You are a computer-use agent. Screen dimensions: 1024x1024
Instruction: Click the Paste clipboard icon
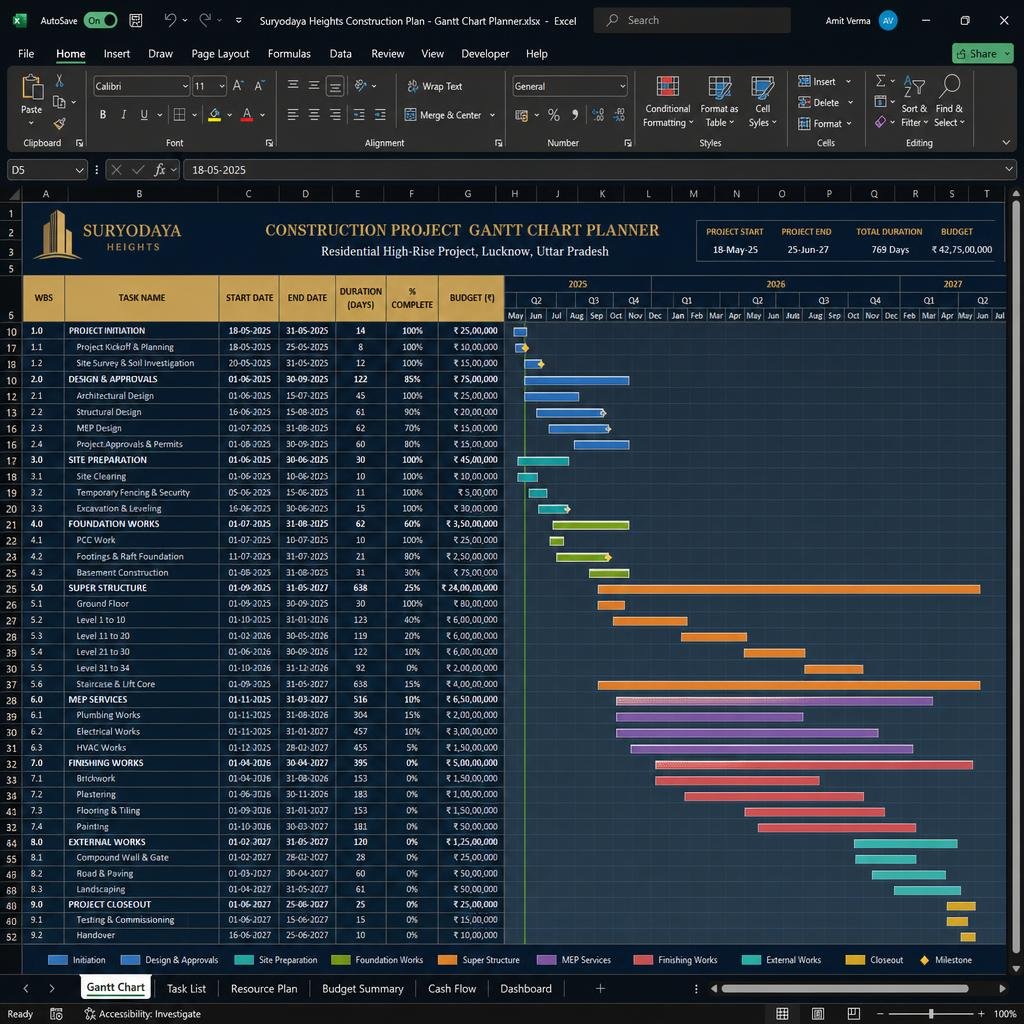31,87
